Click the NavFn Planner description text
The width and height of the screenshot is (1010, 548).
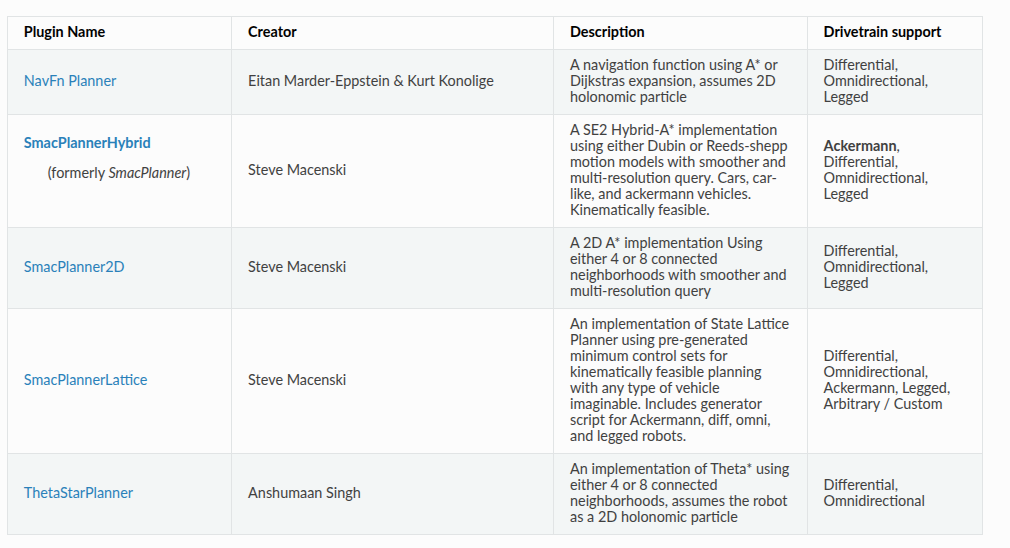tap(674, 81)
